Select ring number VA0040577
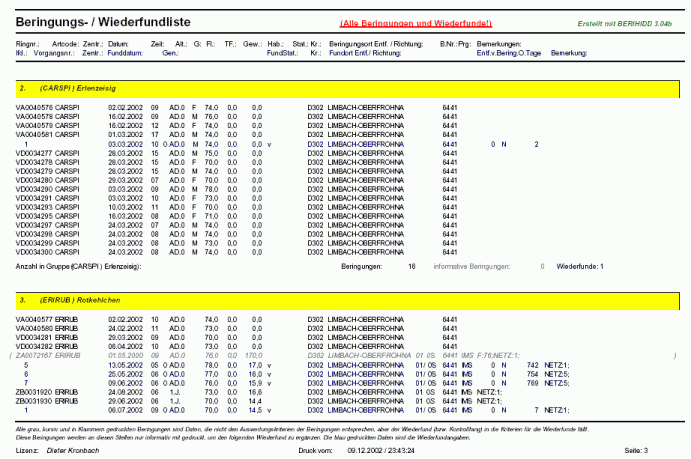Viewport: 691px width, 459px height. click(34, 319)
